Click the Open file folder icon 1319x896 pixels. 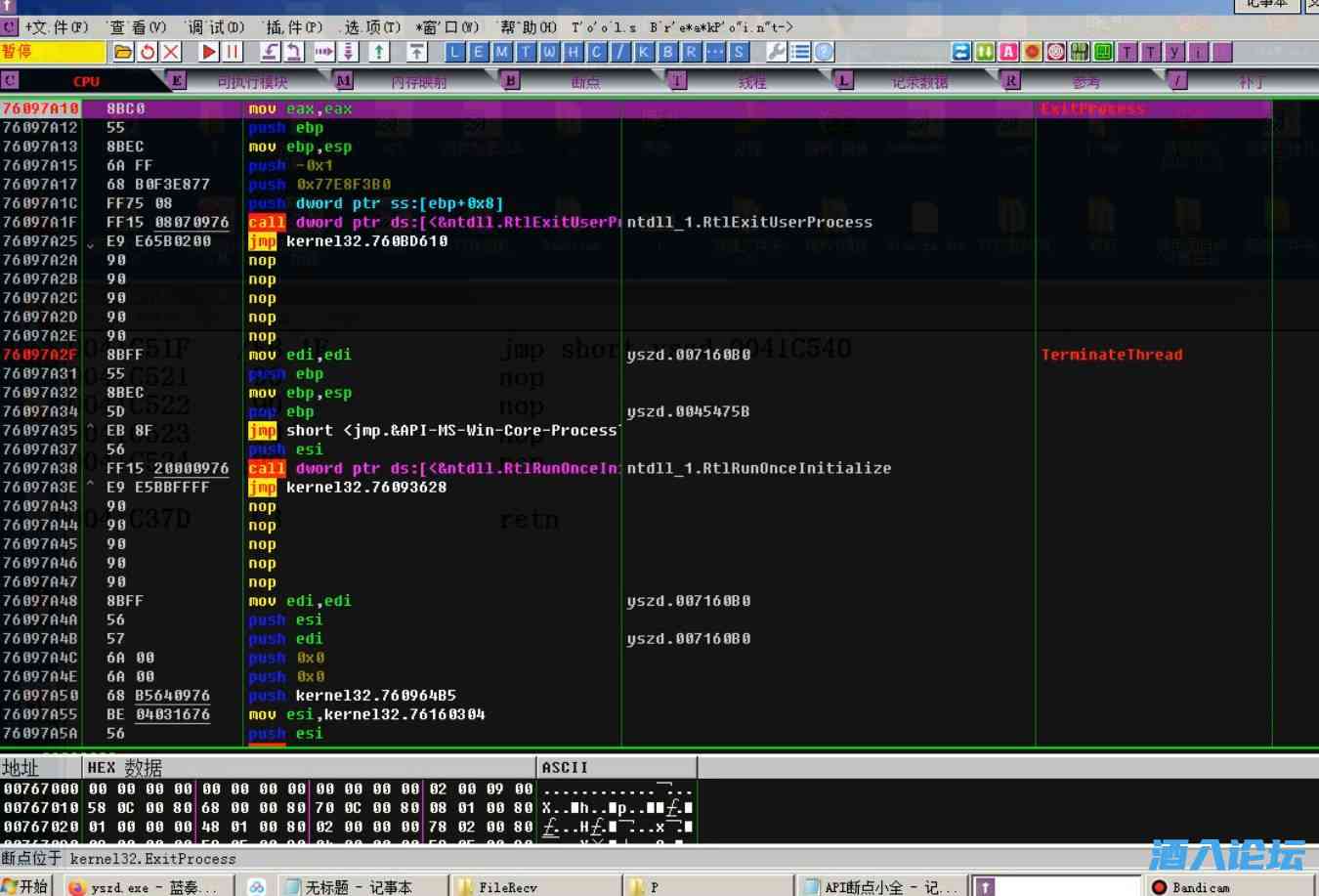pyautogui.click(x=123, y=52)
